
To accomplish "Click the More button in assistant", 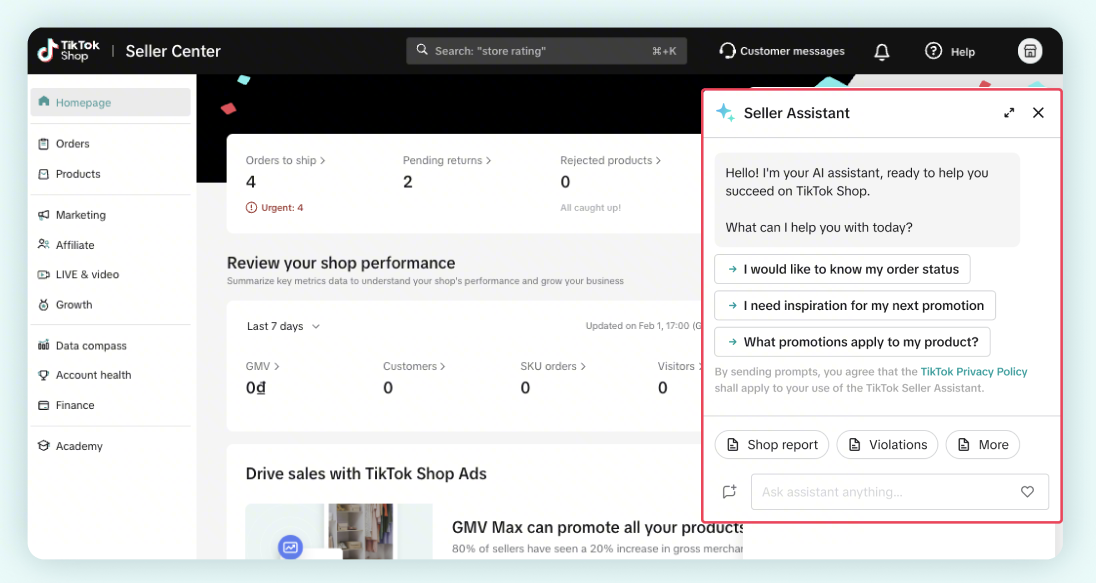I will [983, 445].
